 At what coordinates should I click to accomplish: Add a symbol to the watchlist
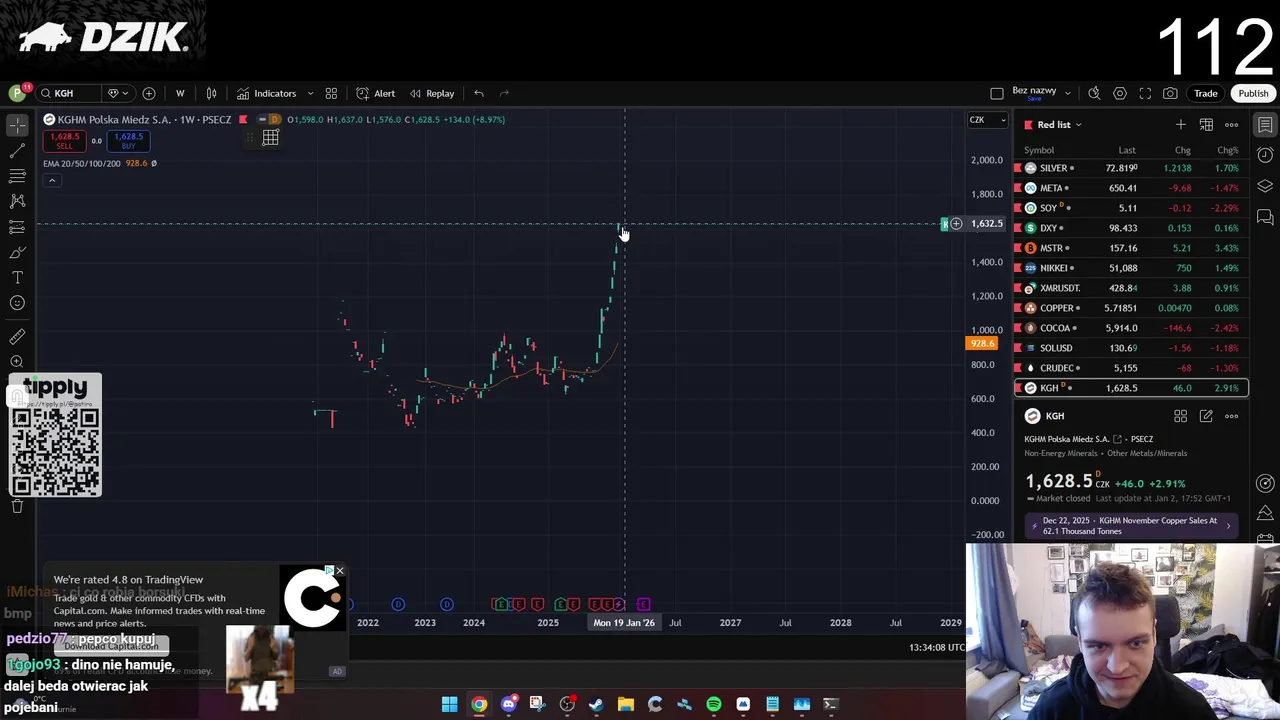tap(1181, 124)
